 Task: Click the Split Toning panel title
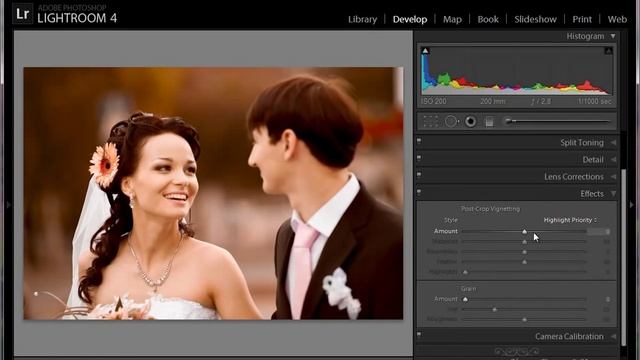coord(582,142)
